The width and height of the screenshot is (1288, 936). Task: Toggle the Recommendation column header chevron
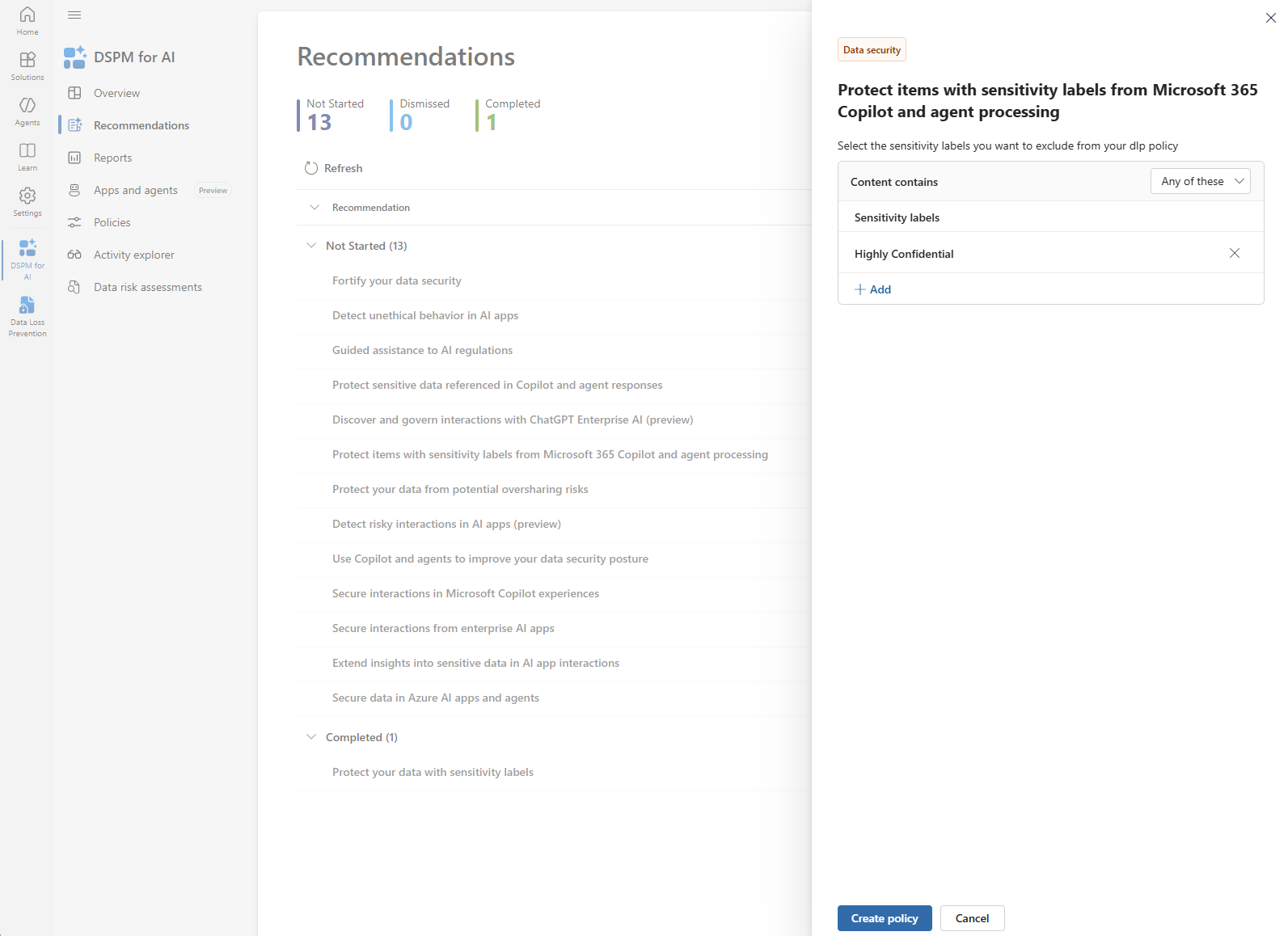tap(315, 208)
